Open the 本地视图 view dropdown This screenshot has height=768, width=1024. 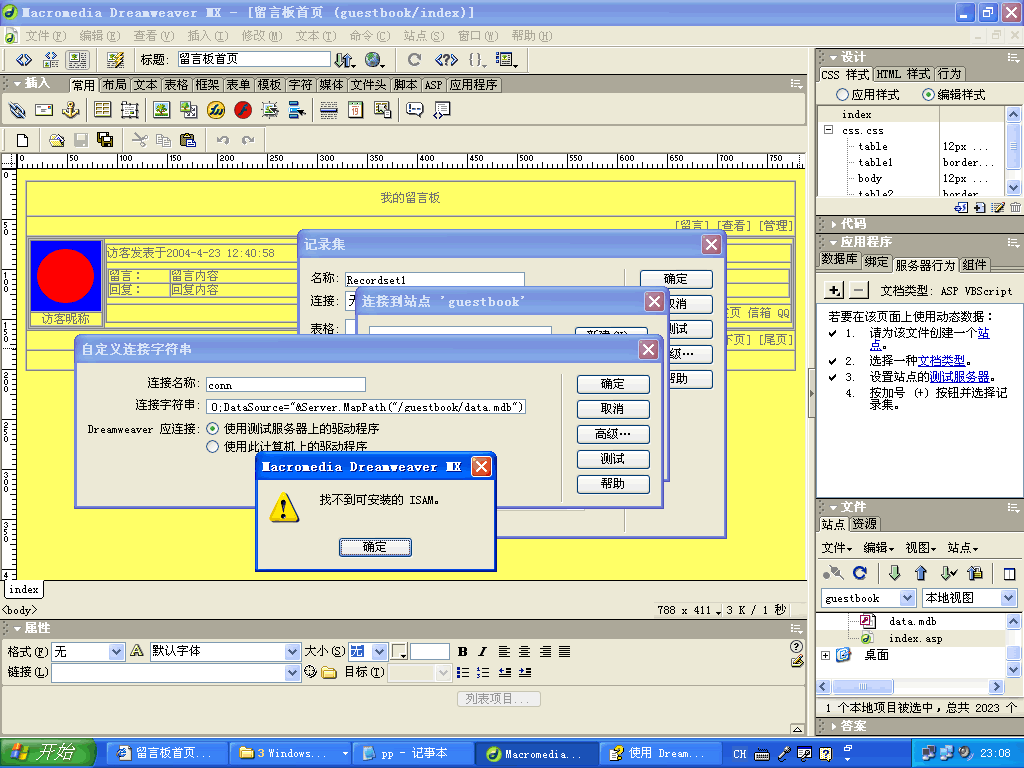click(x=1008, y=598)
